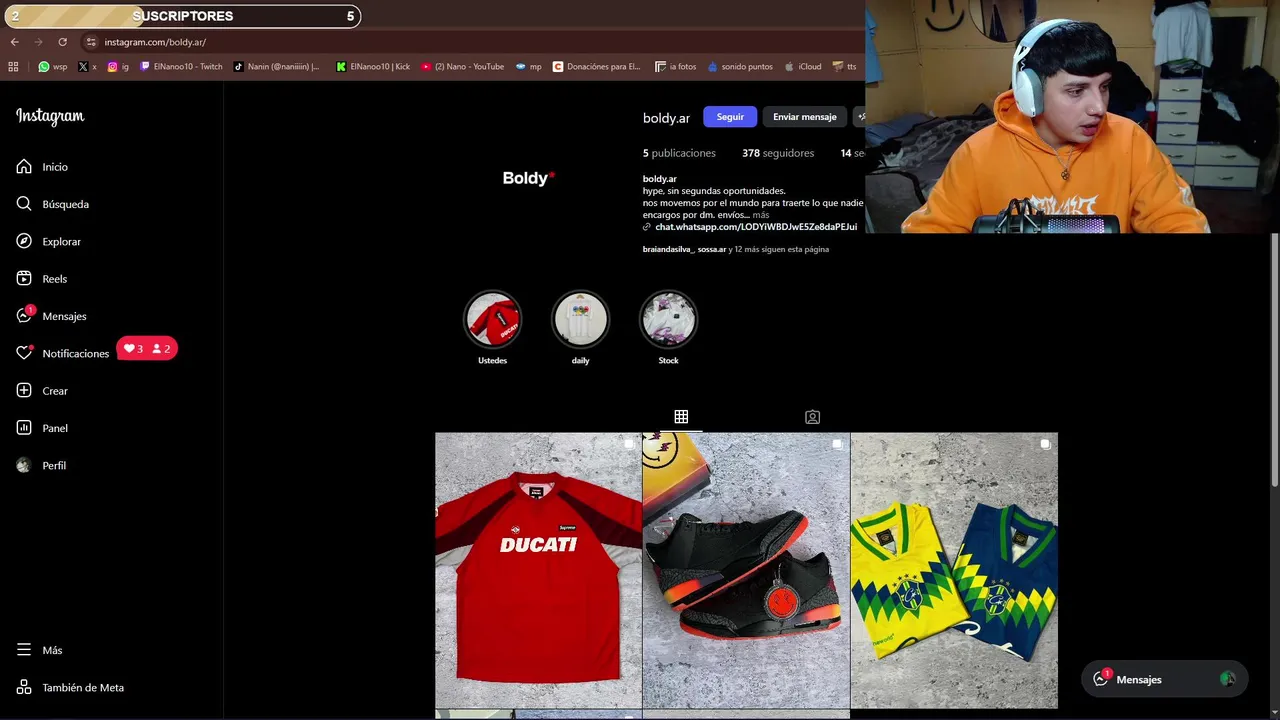Open the X bookmark
The width and height of the screenshot is (1280, 720).
pos(87,67)
